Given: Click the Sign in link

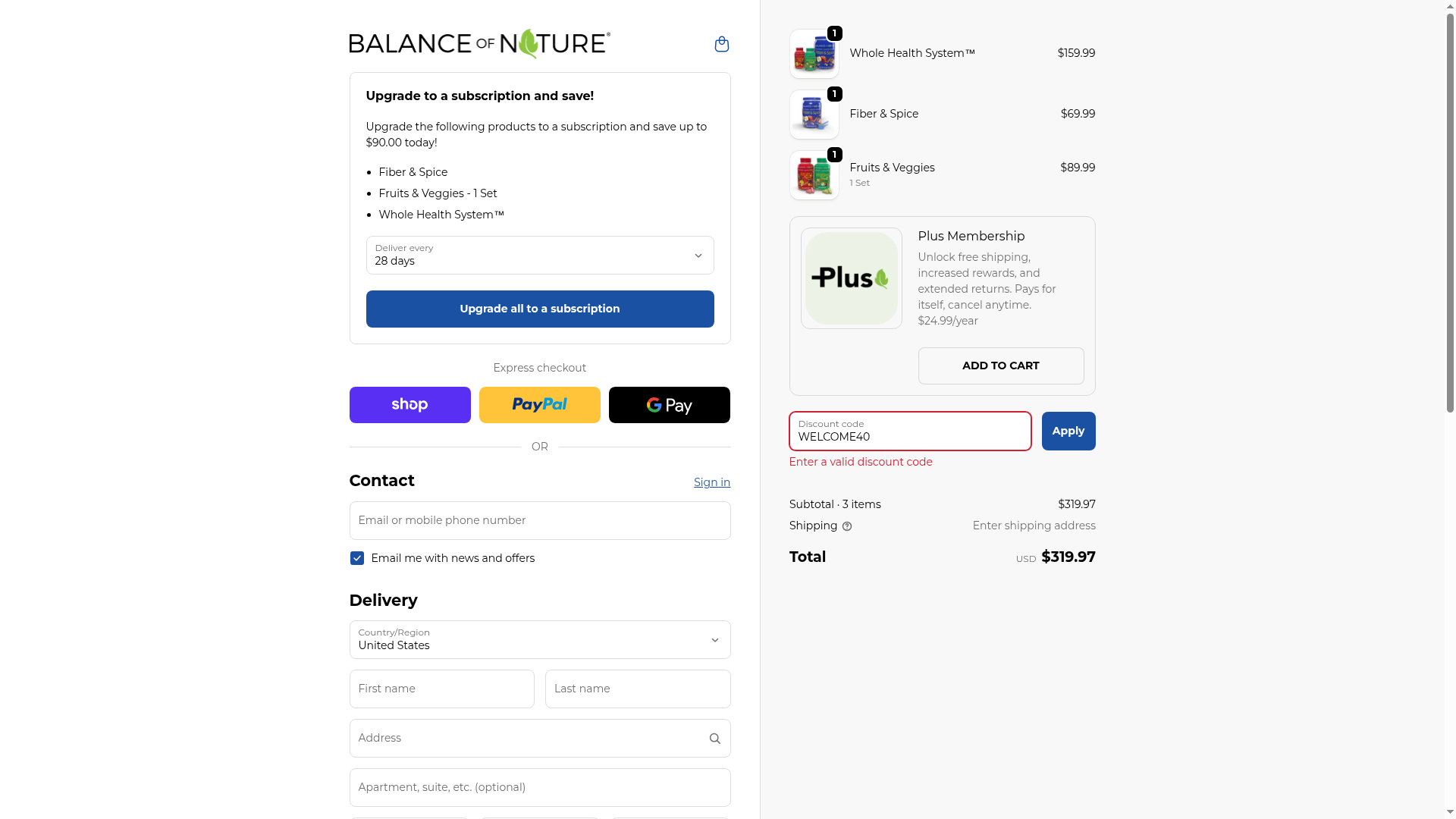Looking at the screenshot, I should [711, 482].
